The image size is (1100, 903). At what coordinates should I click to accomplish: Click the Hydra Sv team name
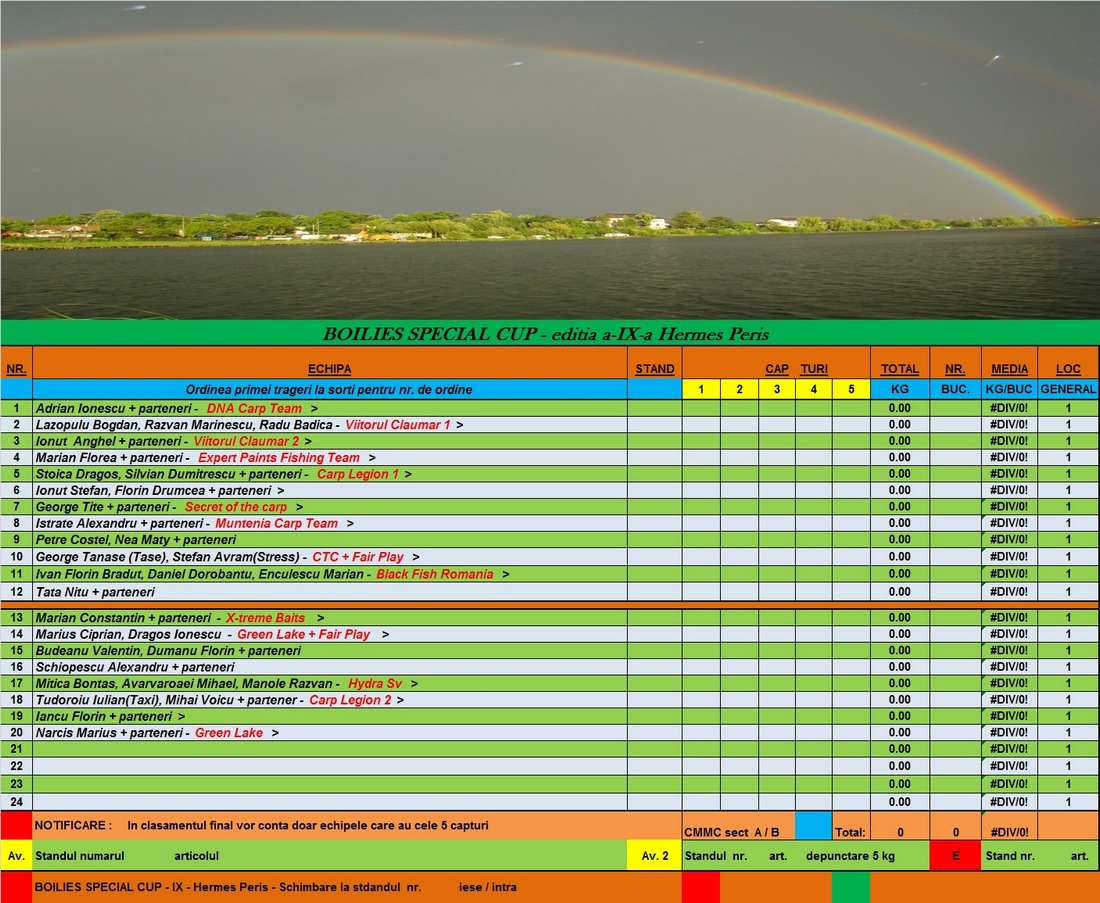[374, 683]
